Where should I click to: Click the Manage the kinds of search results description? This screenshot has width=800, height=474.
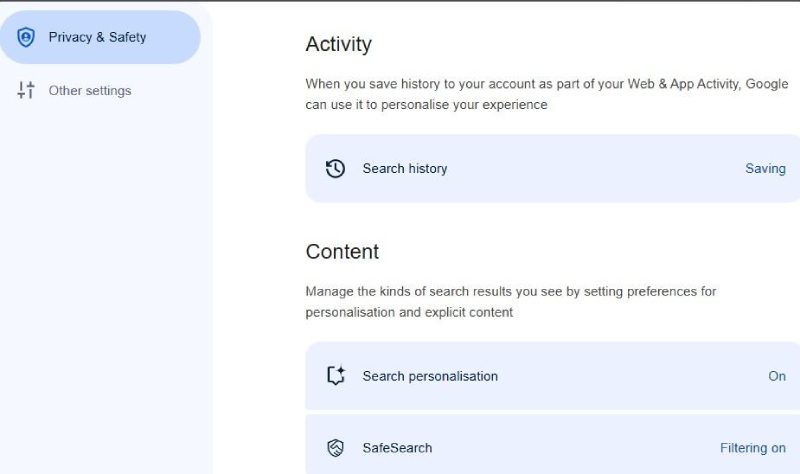[511, 302]
